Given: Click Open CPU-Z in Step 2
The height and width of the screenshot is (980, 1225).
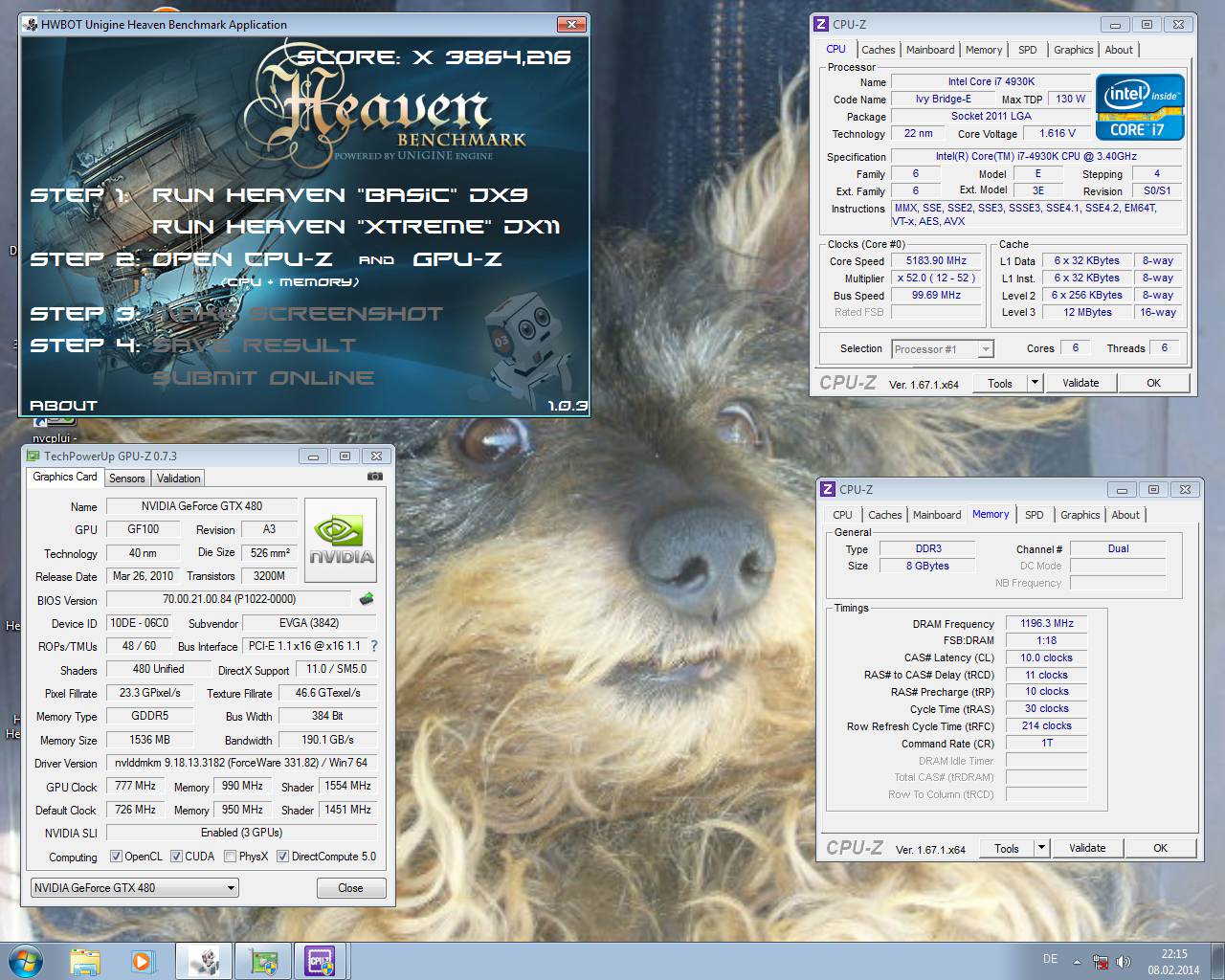Looking at the screenshot, I should (242, 259).
